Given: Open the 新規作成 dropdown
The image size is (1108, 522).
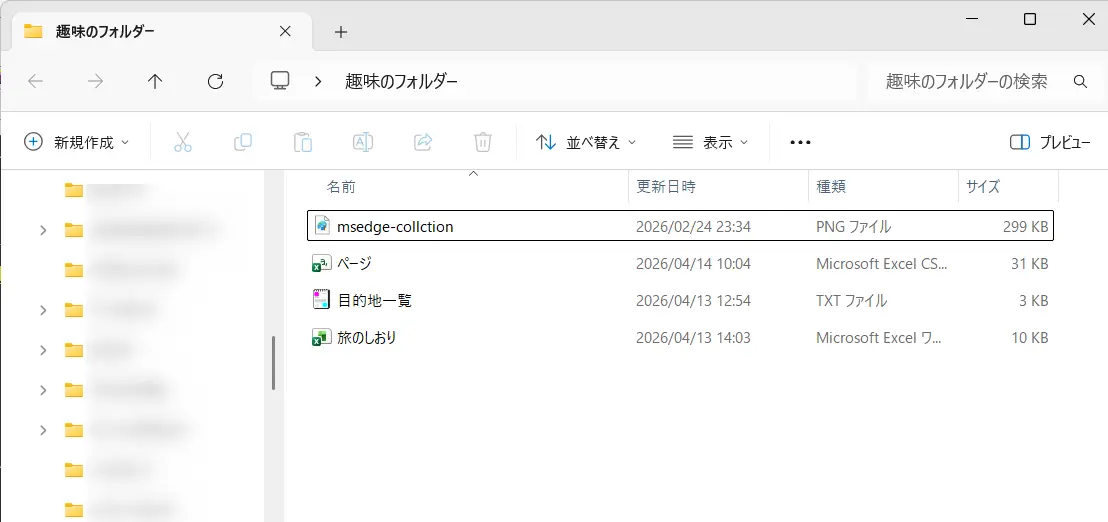Looking at the screenshot, I should (77, 142).
